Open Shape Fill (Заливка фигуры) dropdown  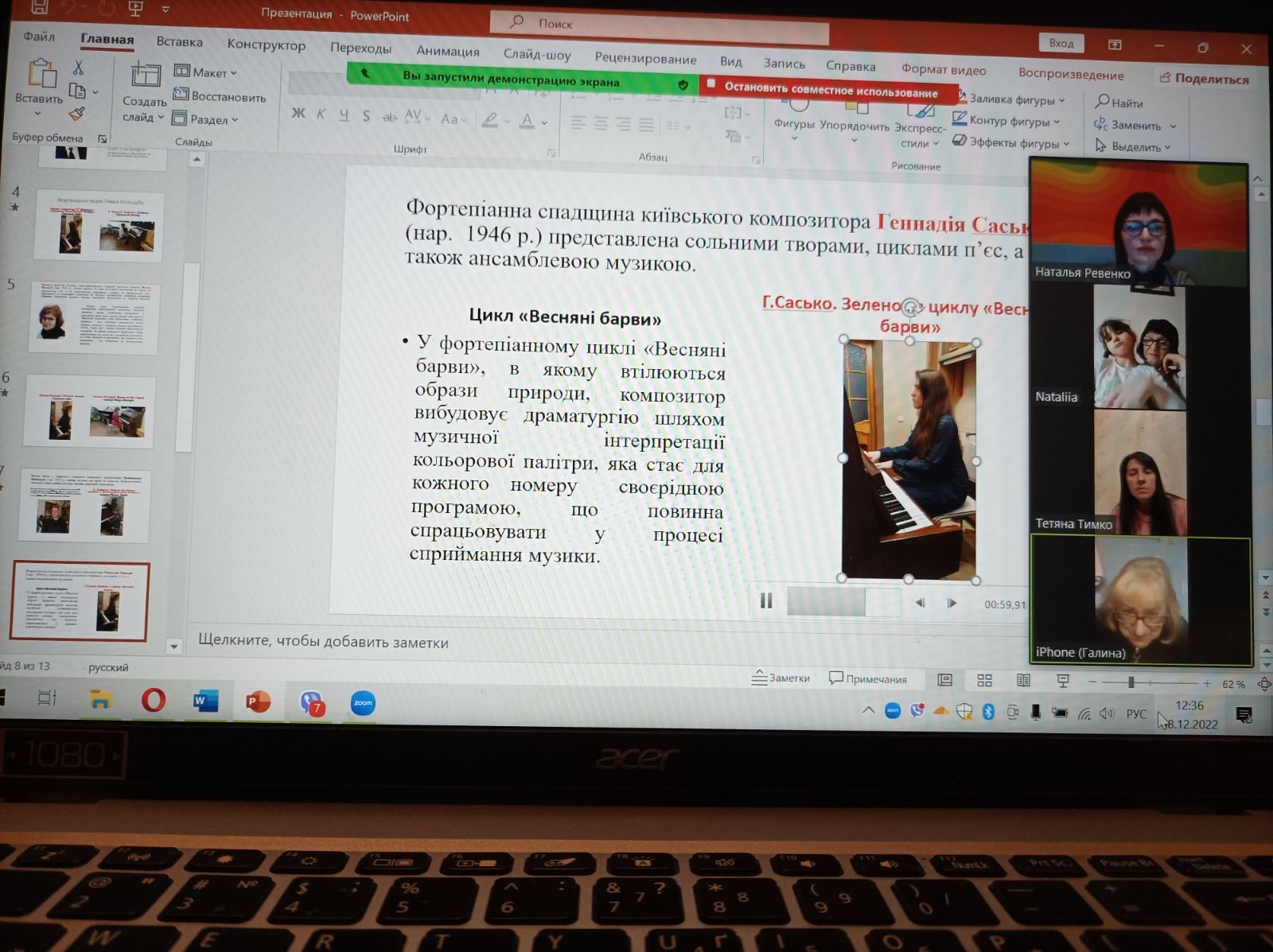point(1010,99)
